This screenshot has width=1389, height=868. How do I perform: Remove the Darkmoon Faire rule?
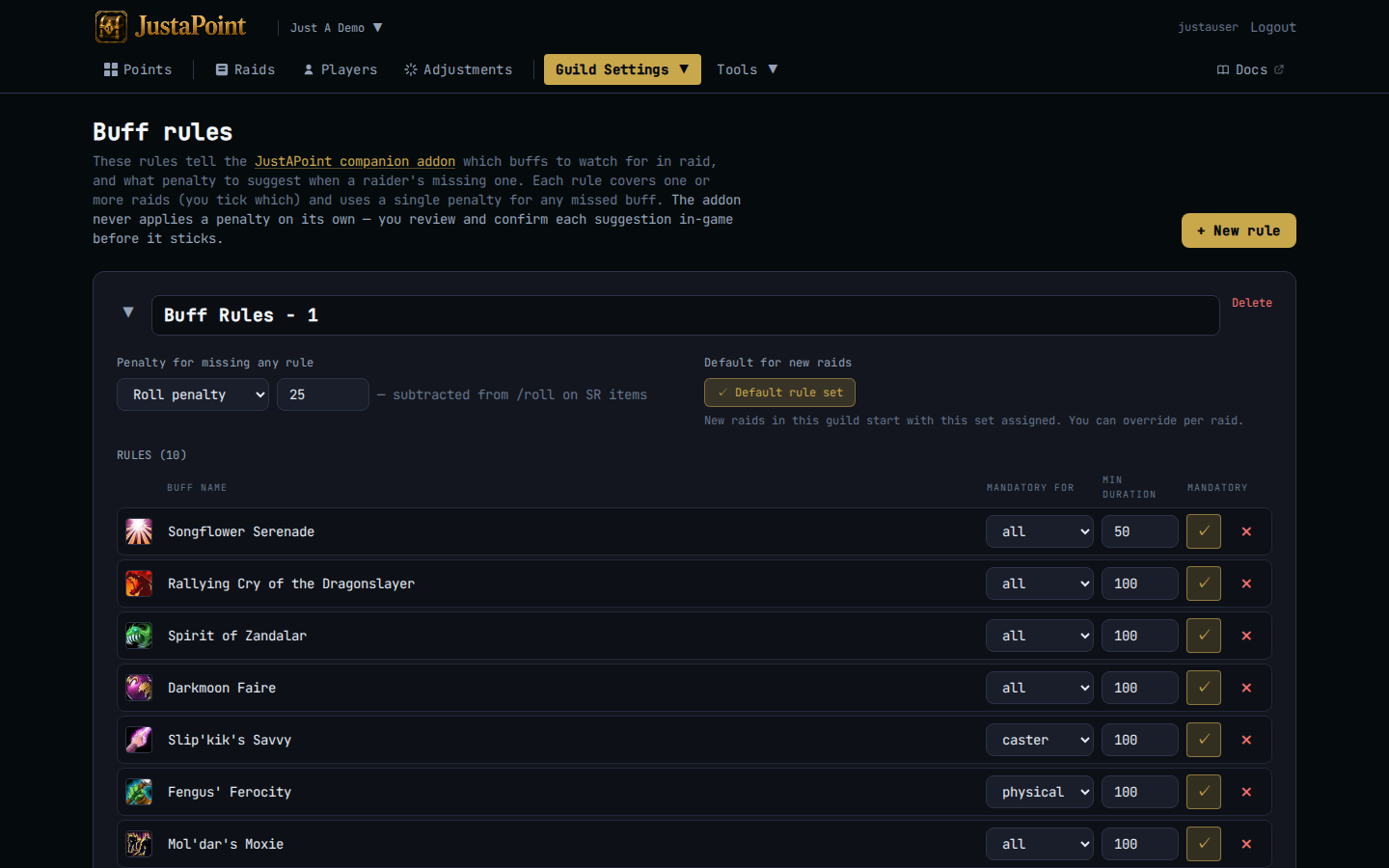point(1246,688)
